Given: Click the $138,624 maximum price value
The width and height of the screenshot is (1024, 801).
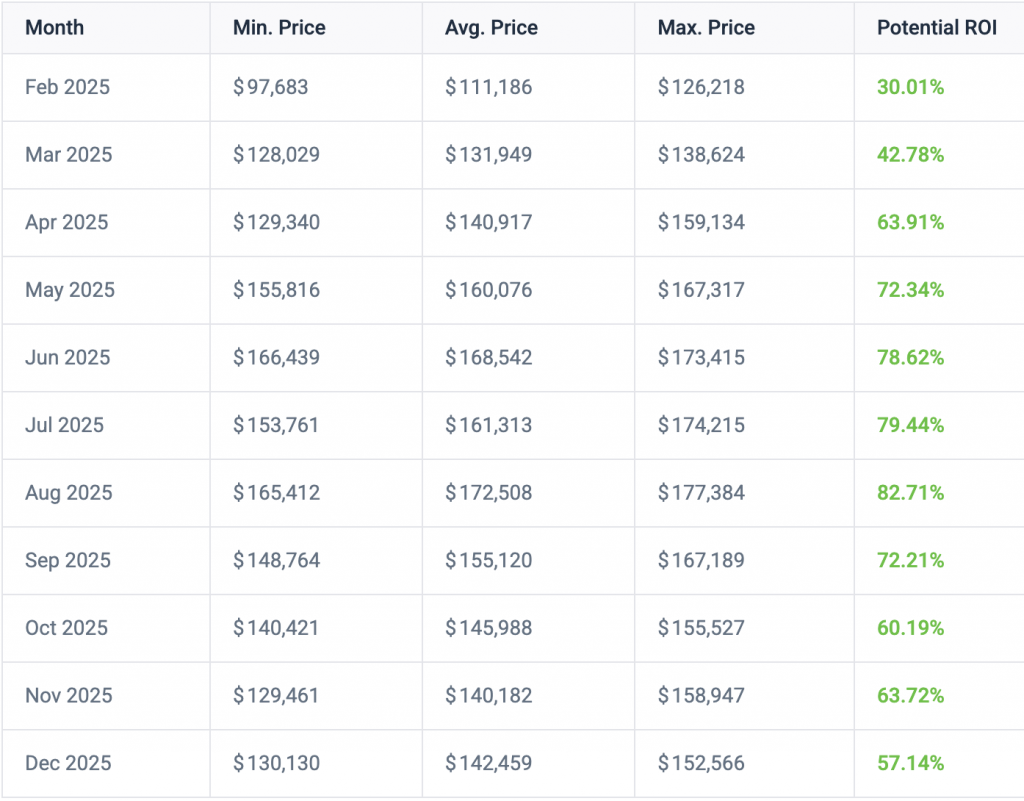Looking at the screenshot, I should click(701, 155).
